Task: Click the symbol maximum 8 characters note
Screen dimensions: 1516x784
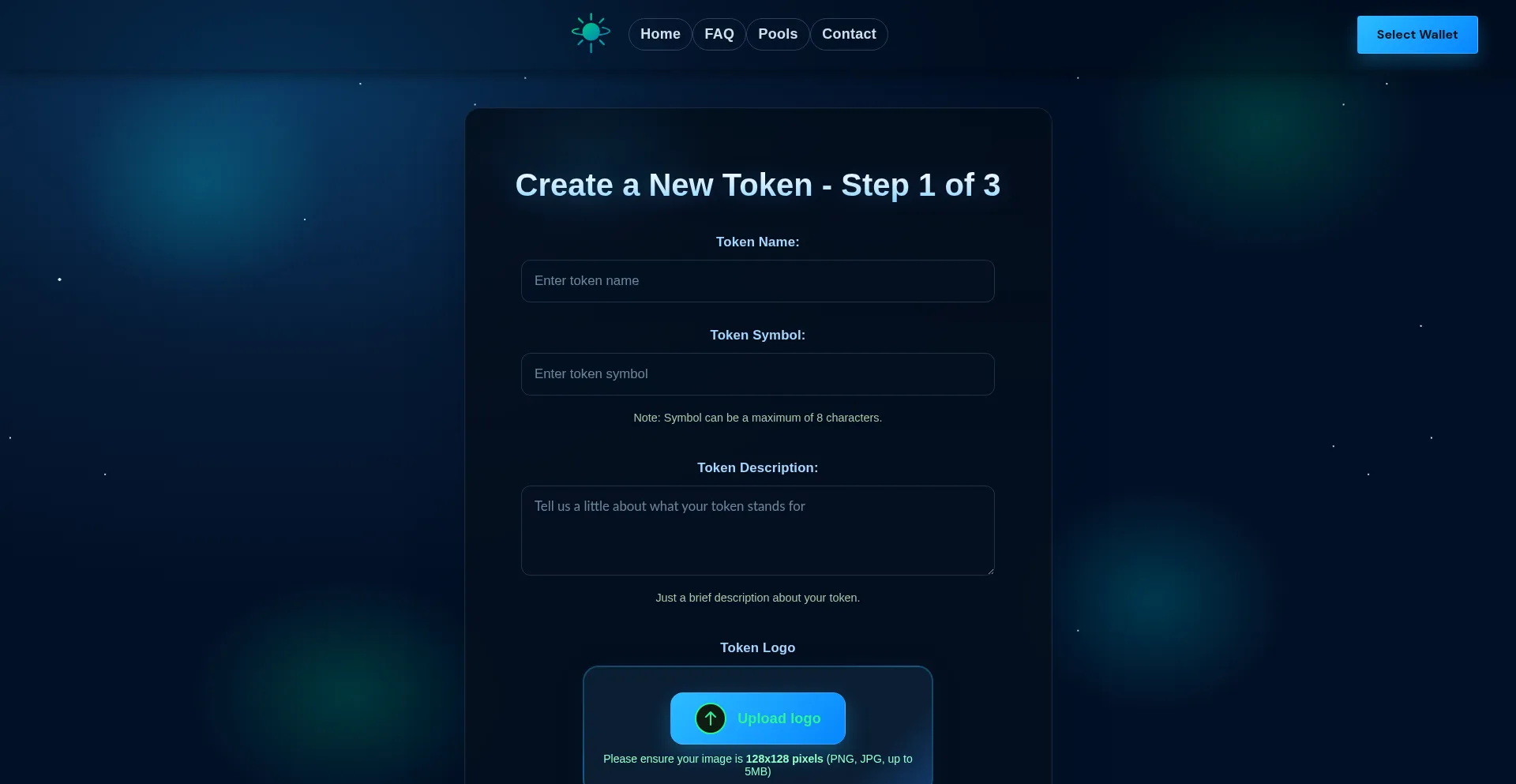Action: [x=758, y=418]
